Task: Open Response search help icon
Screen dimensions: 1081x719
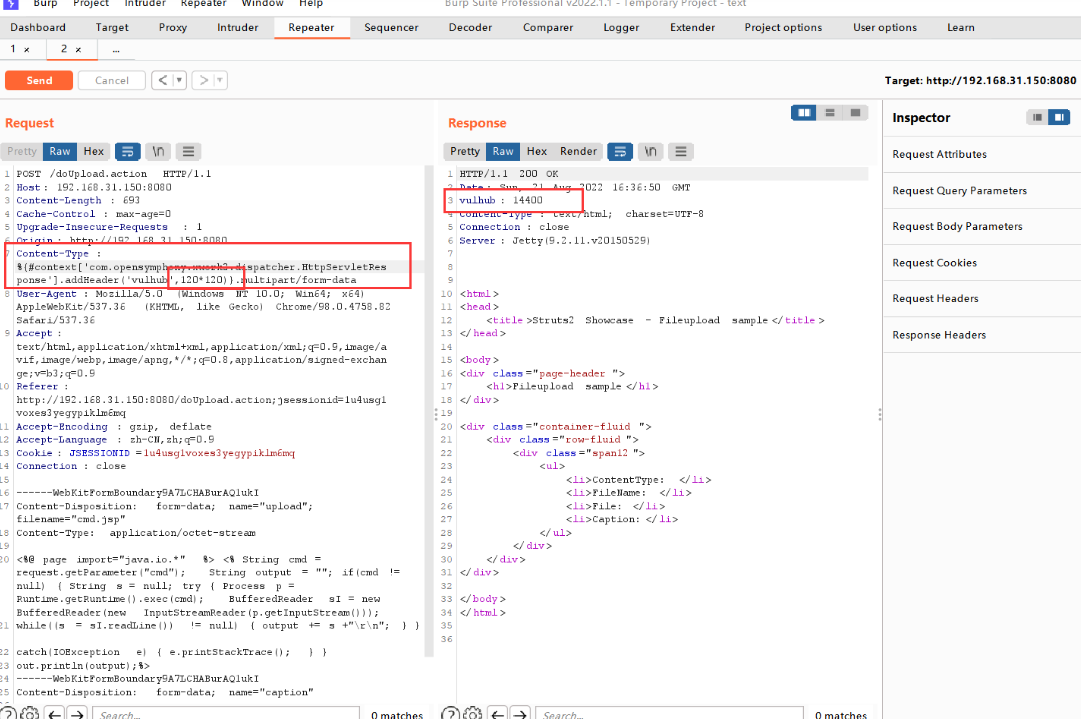Action: click(x=450, y=713)
